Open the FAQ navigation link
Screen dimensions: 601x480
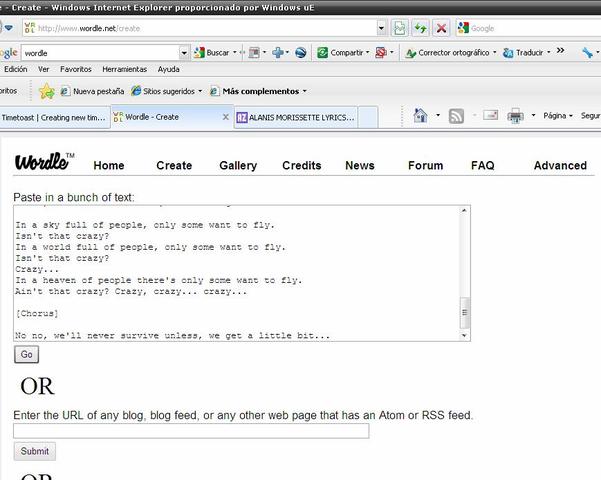click(x=483, y=165)
